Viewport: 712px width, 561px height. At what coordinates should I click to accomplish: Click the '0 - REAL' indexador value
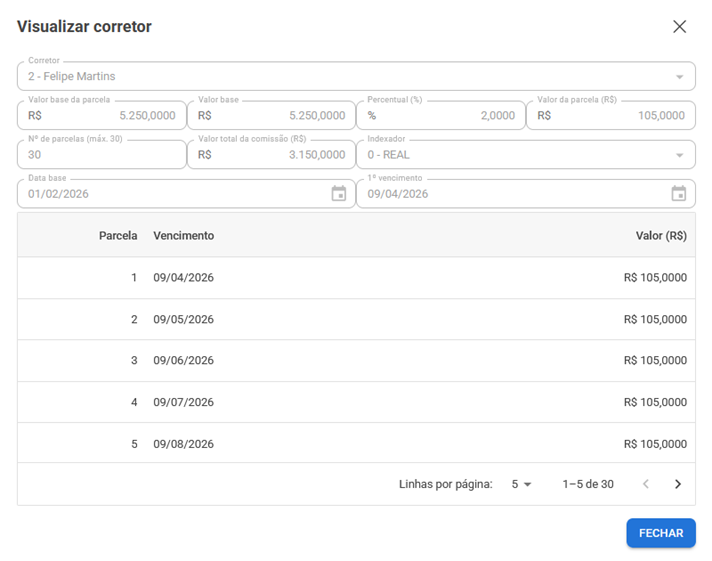(x=389, y=155)
